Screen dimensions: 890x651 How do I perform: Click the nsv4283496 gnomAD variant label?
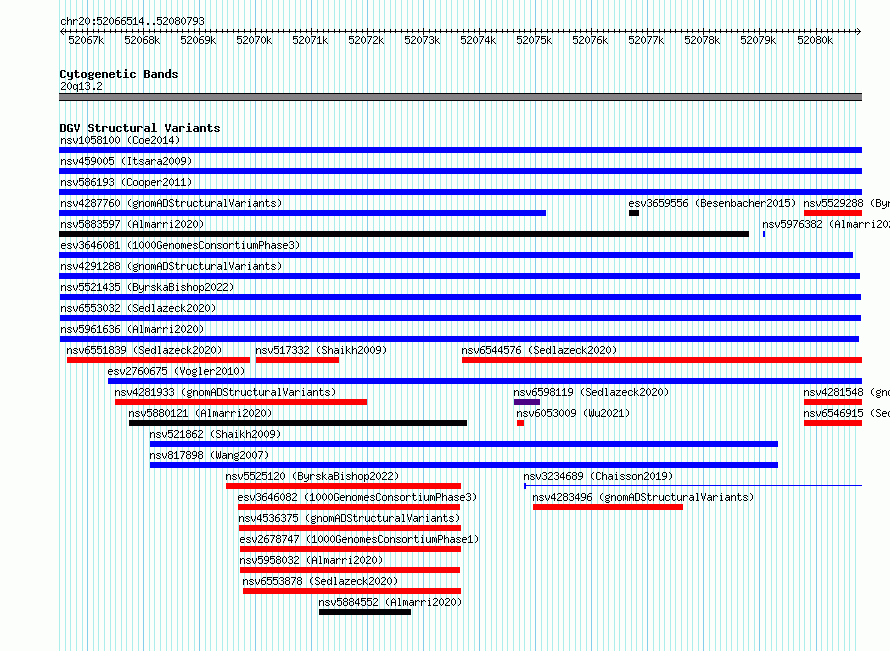click(643, 497)
